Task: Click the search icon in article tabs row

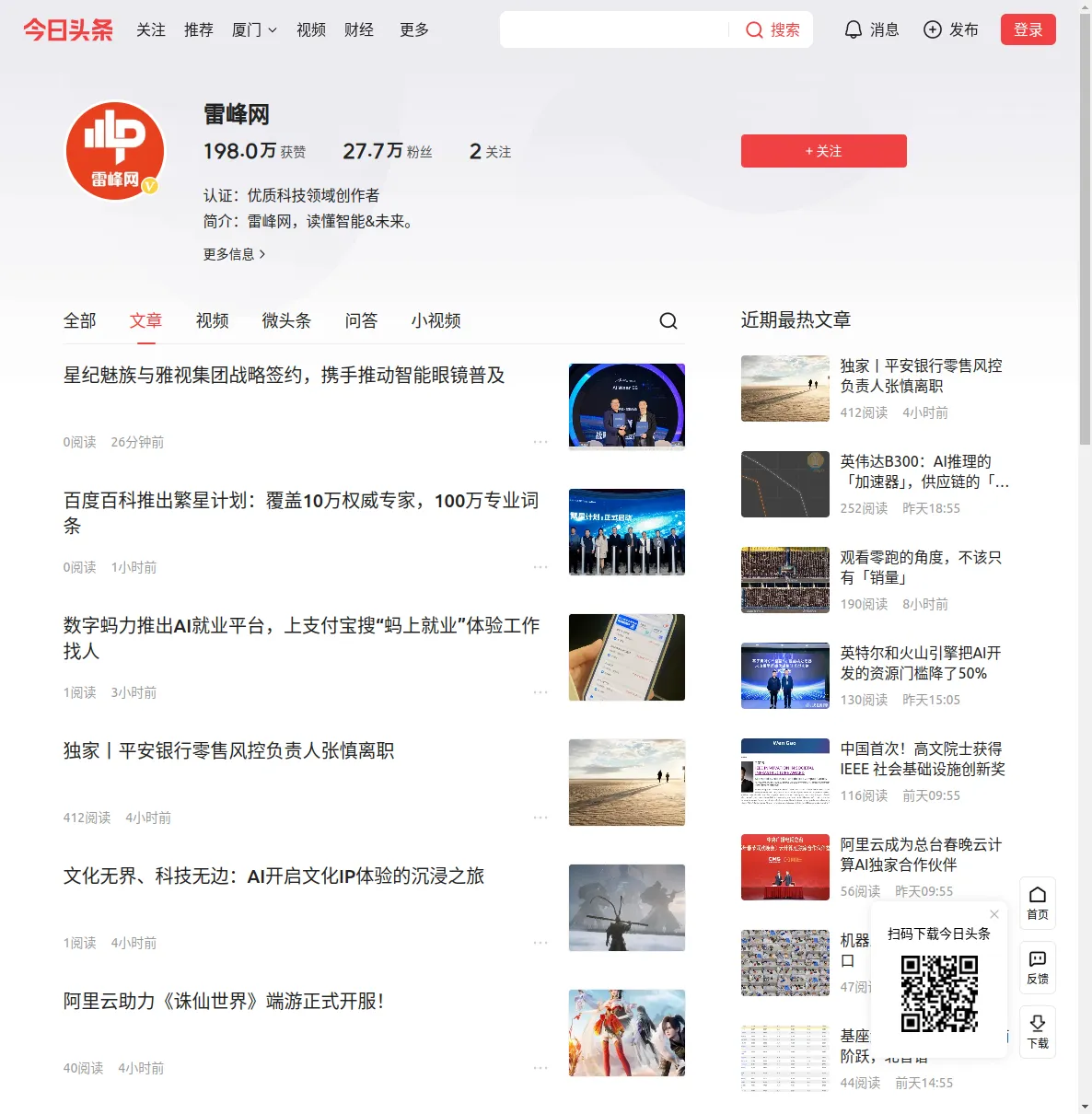Action: click(668, 320)
